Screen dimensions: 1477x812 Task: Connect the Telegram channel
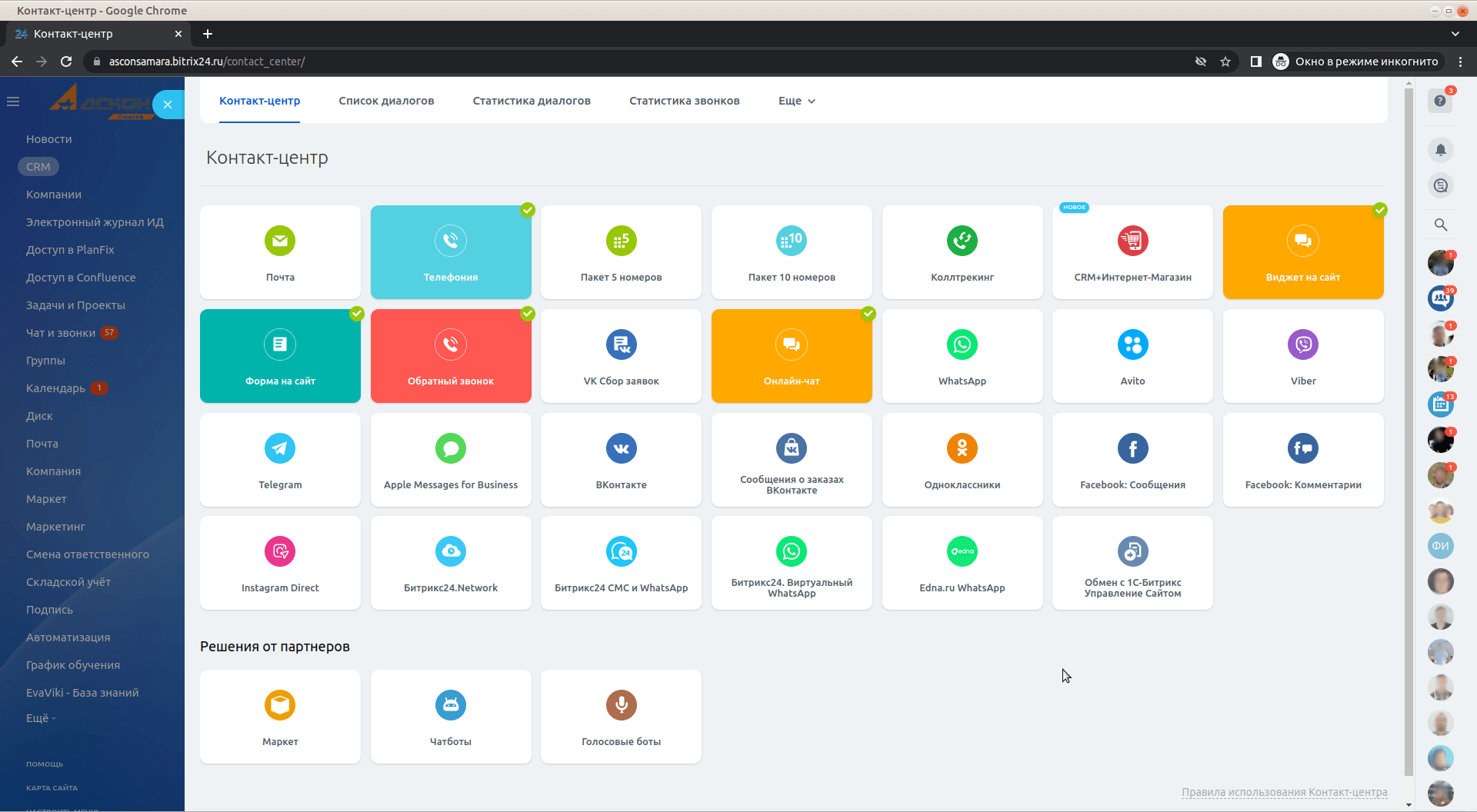tap(280, 460)
